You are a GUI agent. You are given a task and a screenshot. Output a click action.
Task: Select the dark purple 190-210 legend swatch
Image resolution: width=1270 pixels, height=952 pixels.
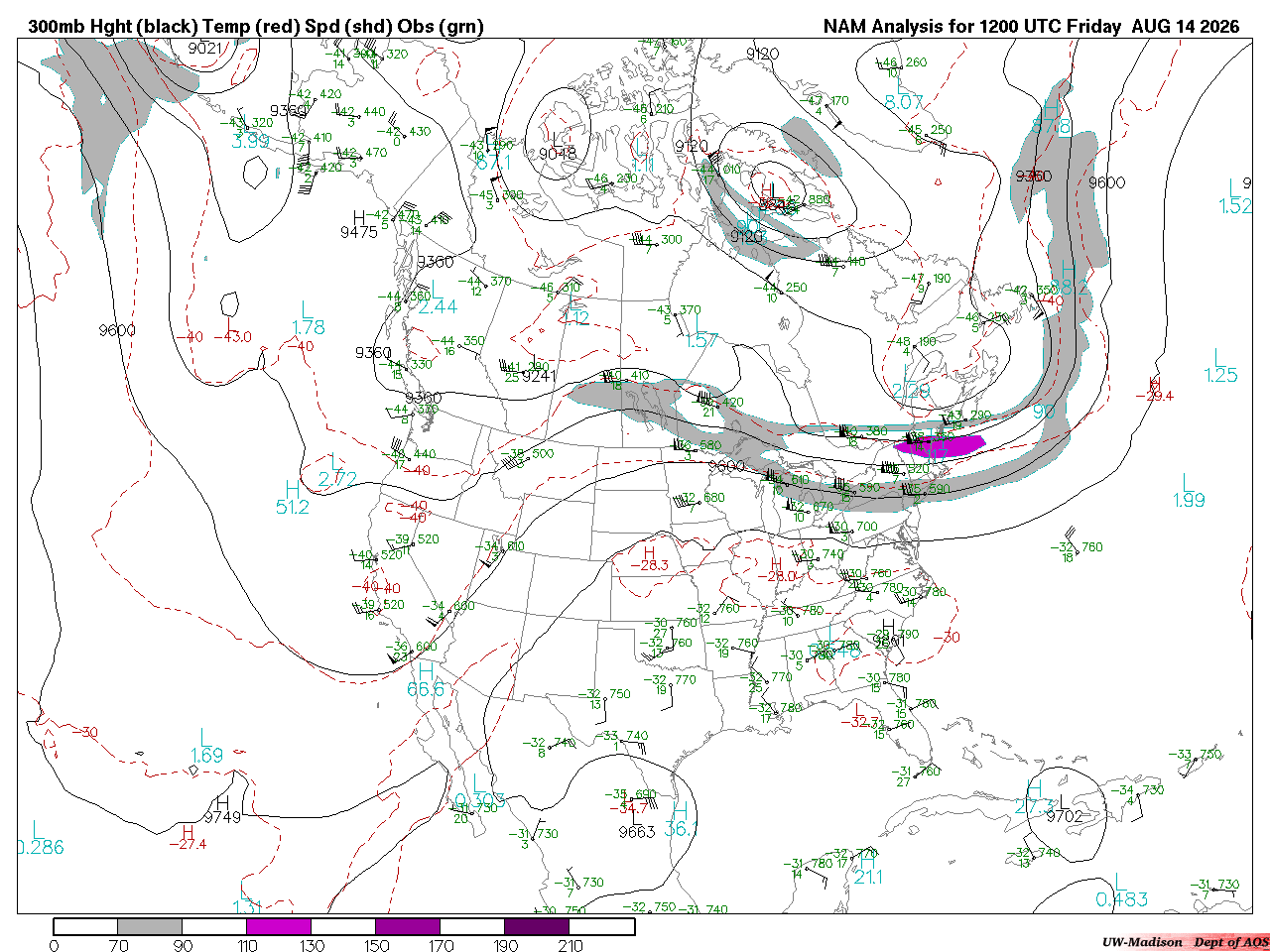coord(537,926)
